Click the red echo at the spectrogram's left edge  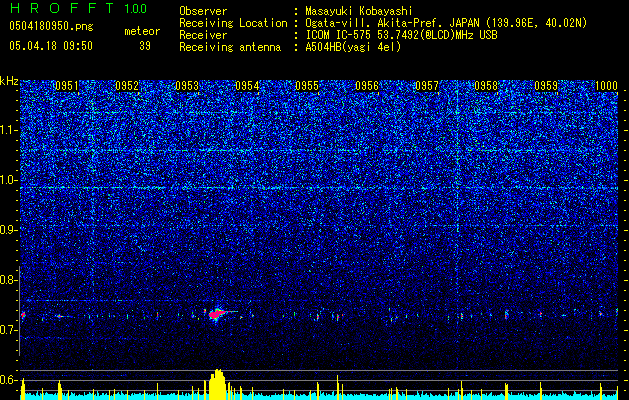click(23, 316)
